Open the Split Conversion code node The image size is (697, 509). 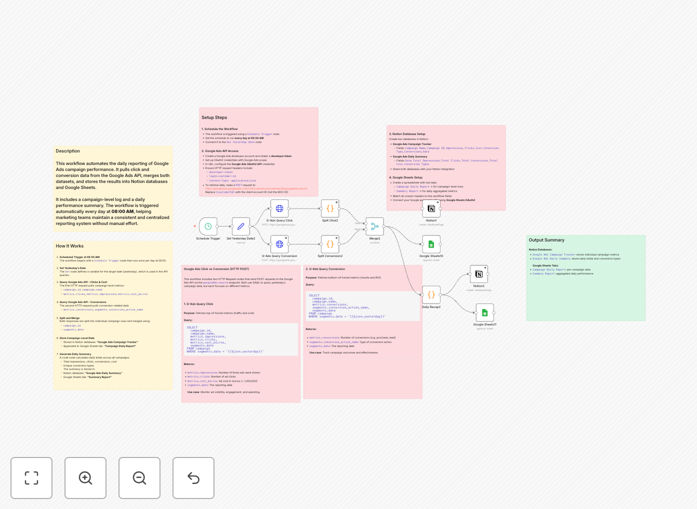click(330, 244)
